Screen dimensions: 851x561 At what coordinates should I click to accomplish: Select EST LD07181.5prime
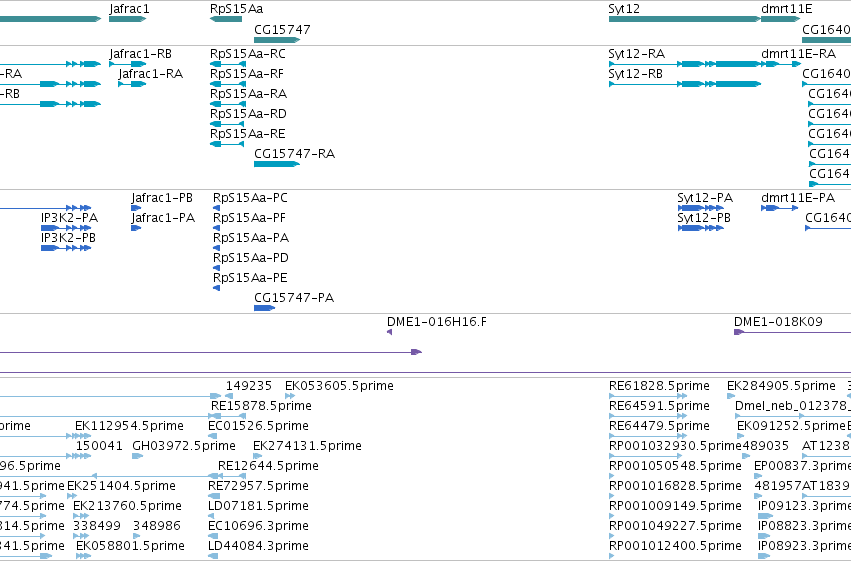pyautogui.click(x=258, y=506)
